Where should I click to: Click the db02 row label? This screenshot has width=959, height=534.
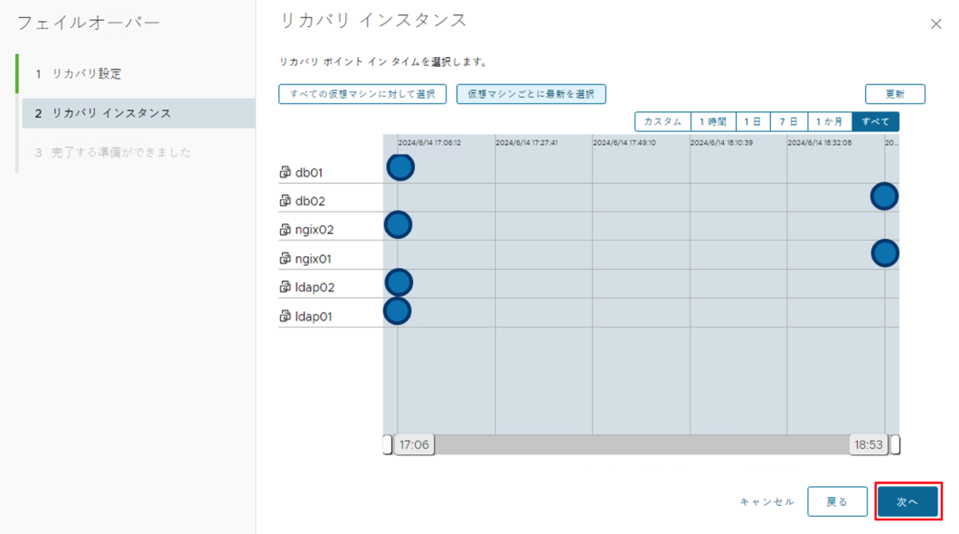click(310, 201)
